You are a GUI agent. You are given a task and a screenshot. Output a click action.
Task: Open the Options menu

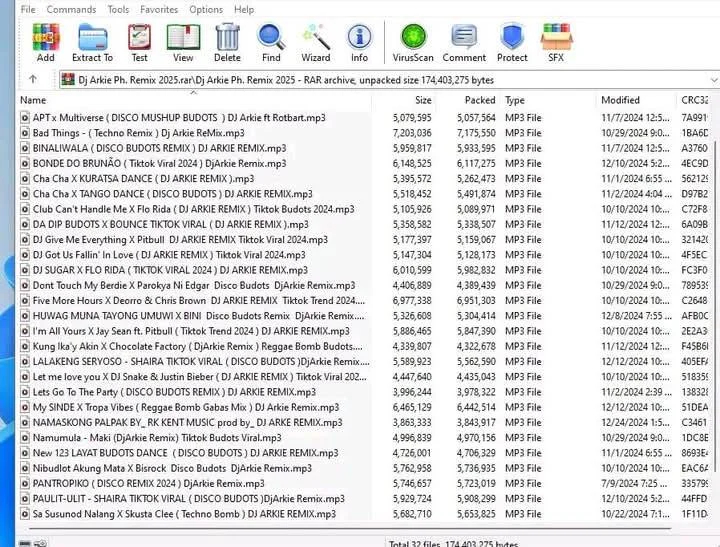pos(206,9)
